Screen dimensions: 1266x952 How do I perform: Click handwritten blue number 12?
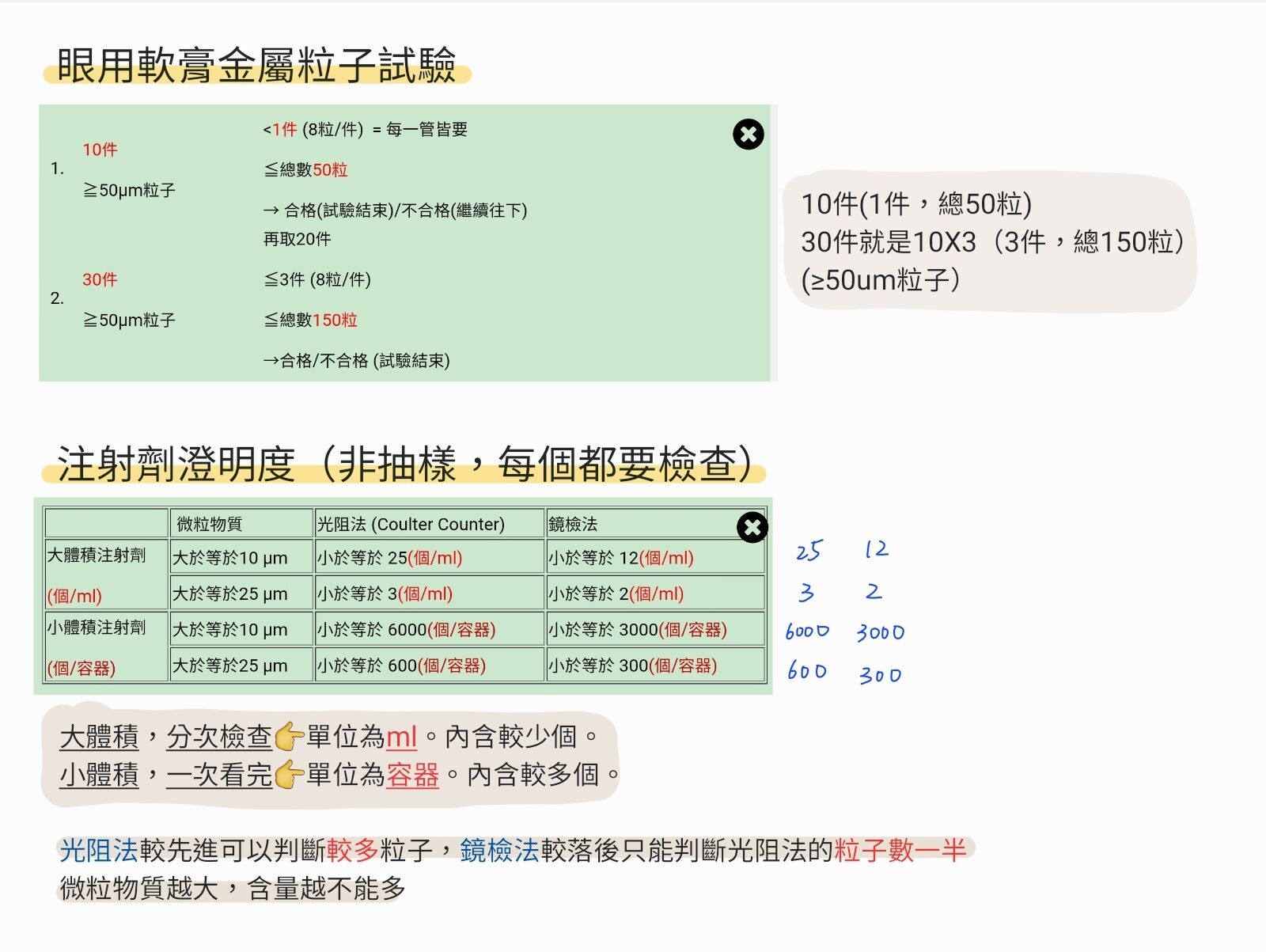point(877,548)
